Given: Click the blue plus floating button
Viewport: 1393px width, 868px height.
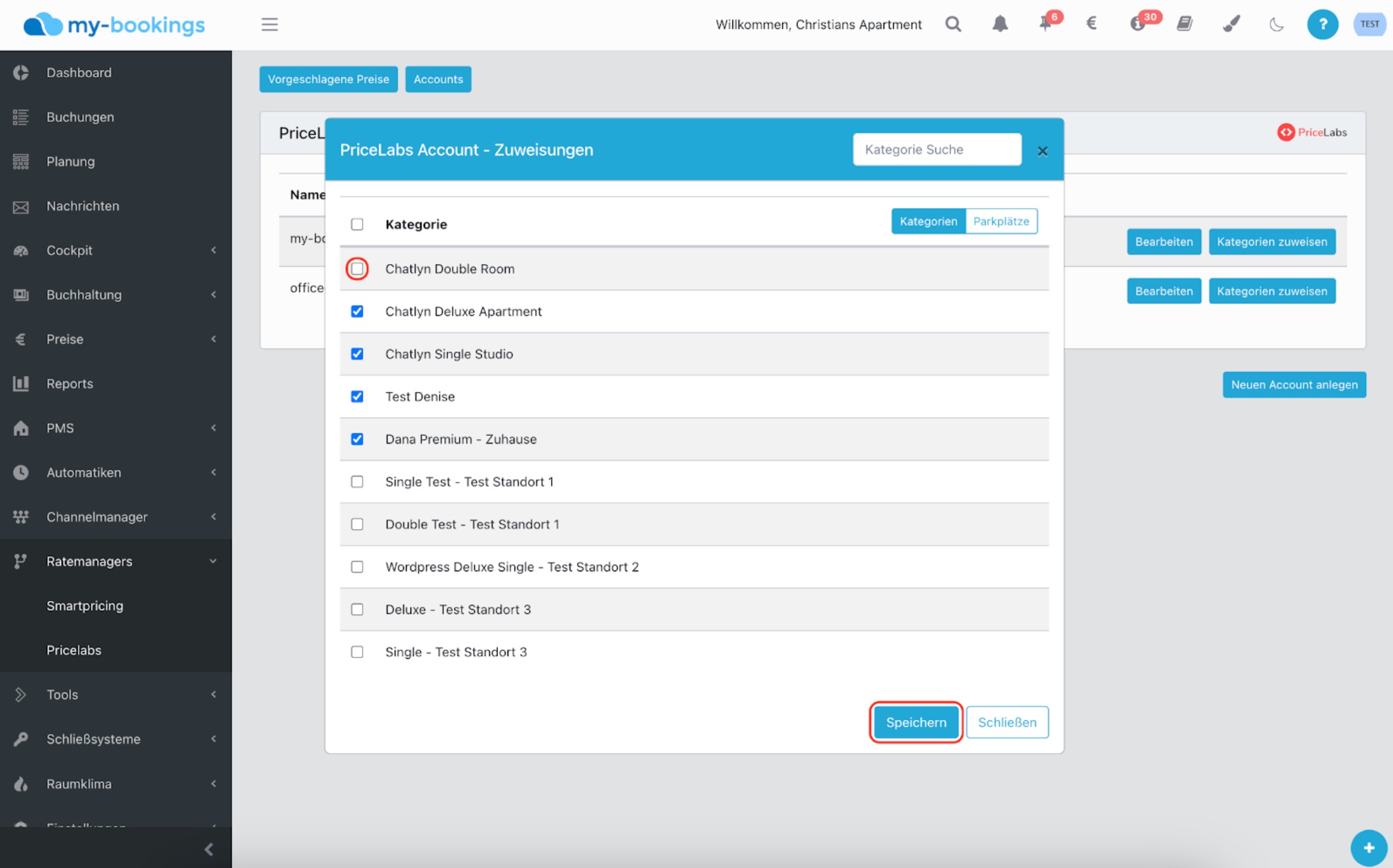Looking at the screenshot, I should coord(1369,848).
